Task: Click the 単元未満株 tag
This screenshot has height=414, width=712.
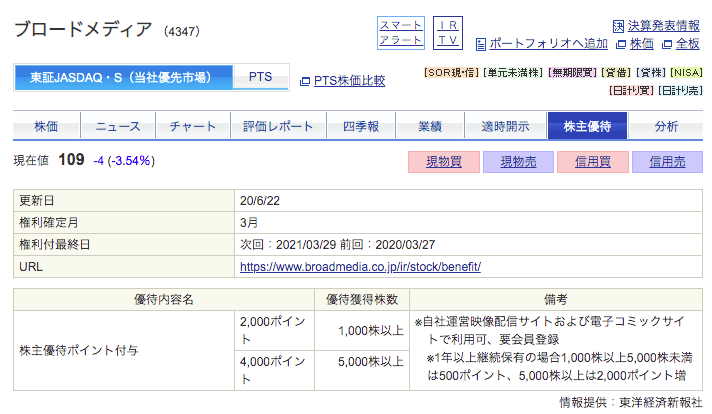Action: pyautogui.click(x=513, y=73)
